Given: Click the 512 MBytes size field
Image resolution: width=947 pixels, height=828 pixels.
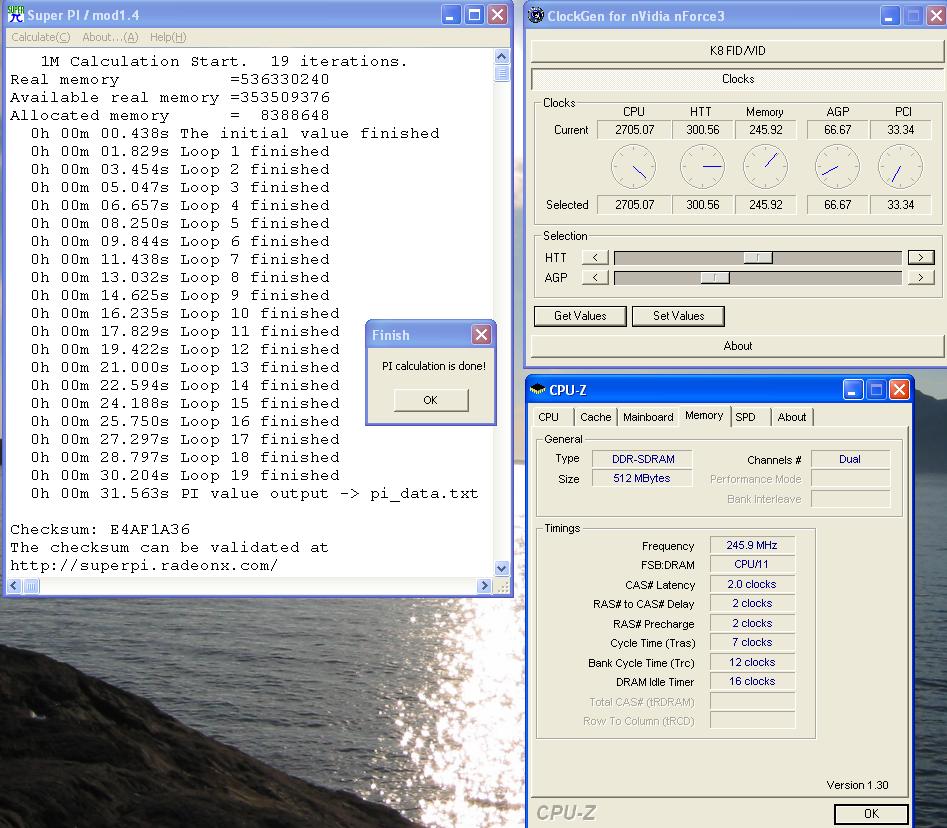Looking at the screenshot, I should pos(642,478).
